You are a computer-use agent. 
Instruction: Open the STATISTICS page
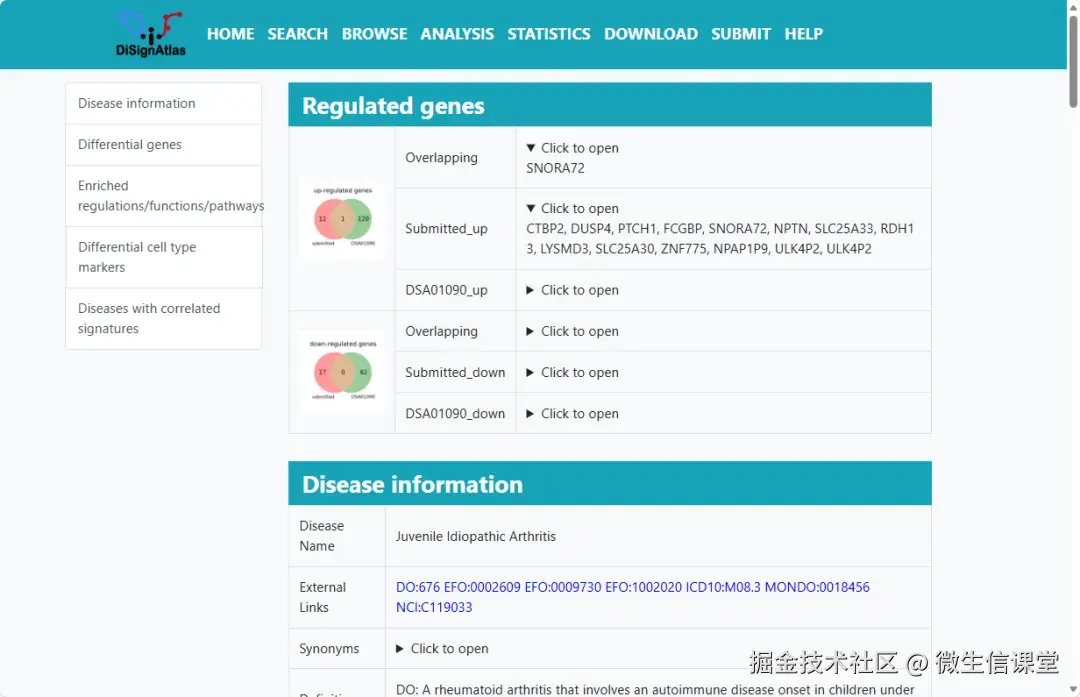pos(548,34)
